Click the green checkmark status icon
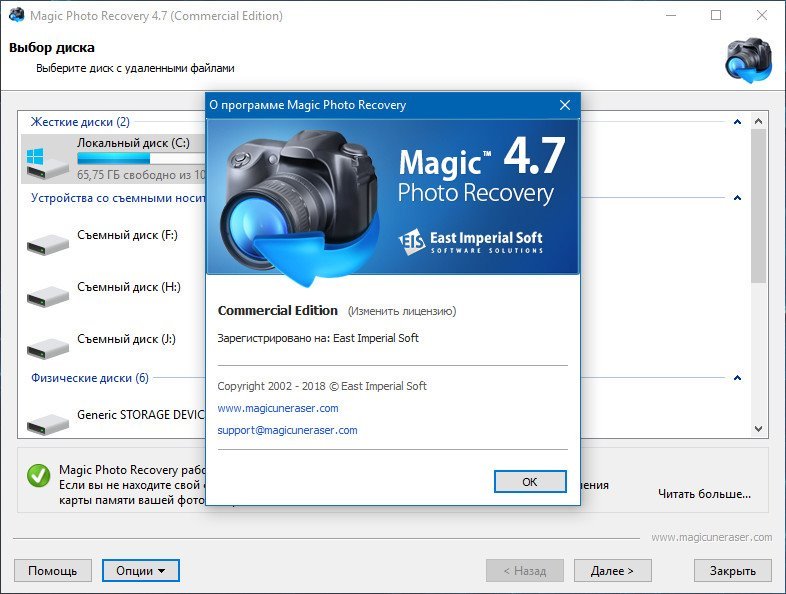 coord(39,475)
